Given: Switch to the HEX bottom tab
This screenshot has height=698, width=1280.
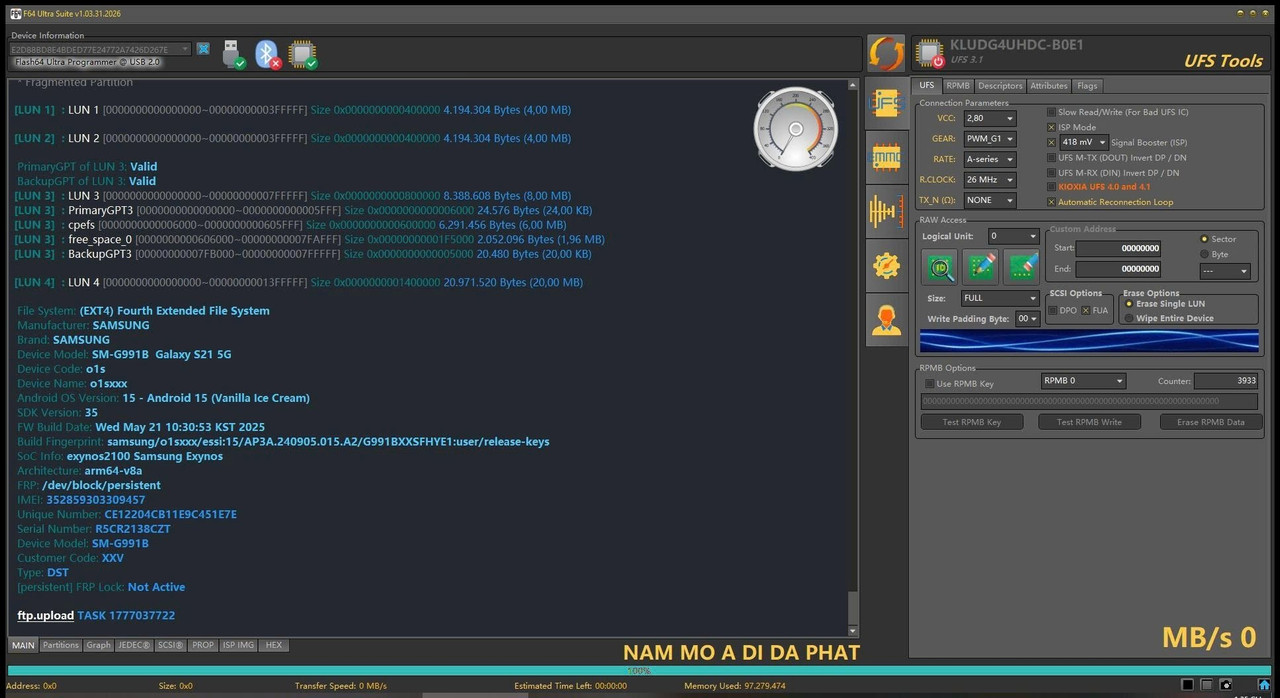Looking at the screenshot, I should click(x=273, y=645).
